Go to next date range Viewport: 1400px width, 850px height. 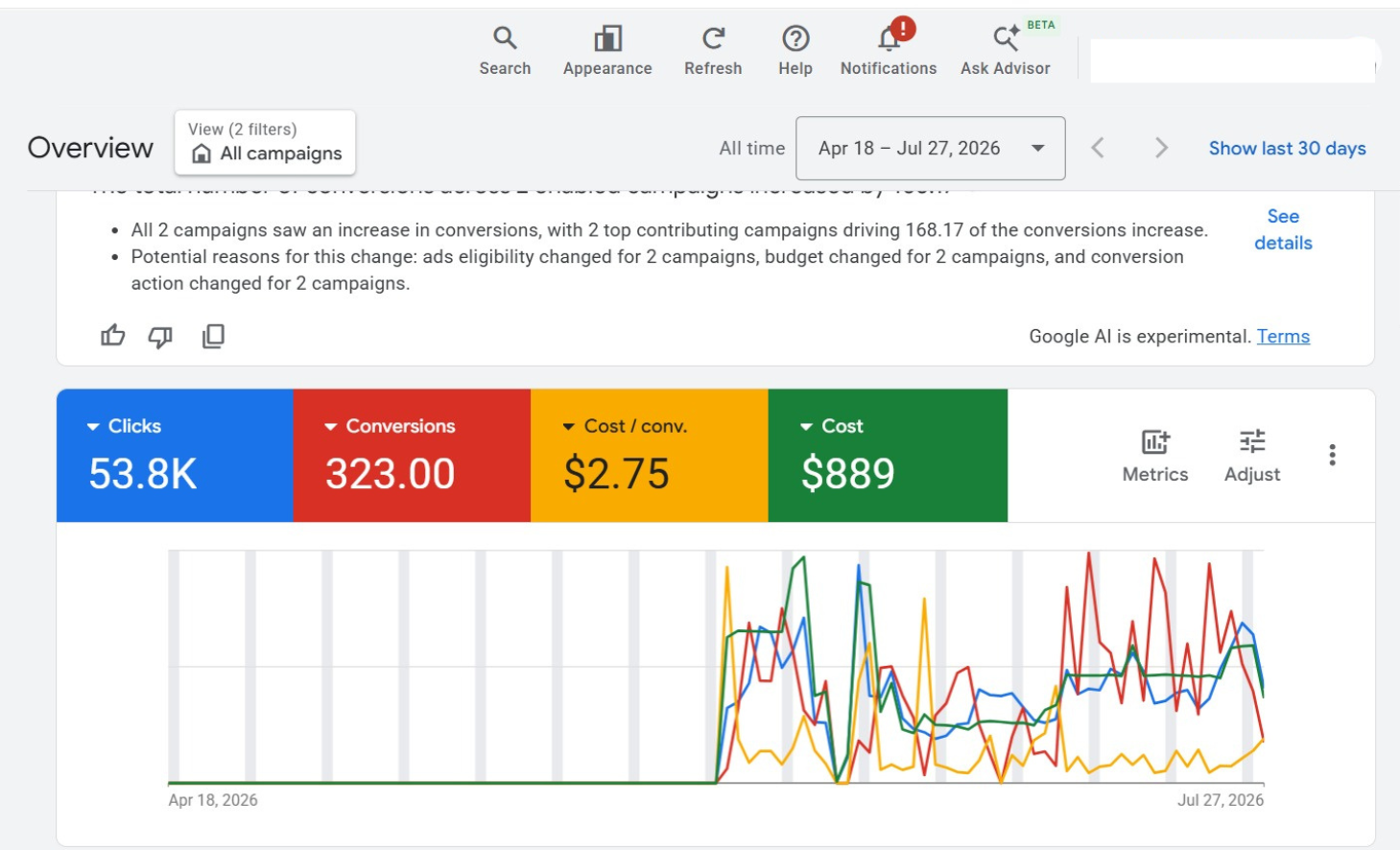[1161, 148]
